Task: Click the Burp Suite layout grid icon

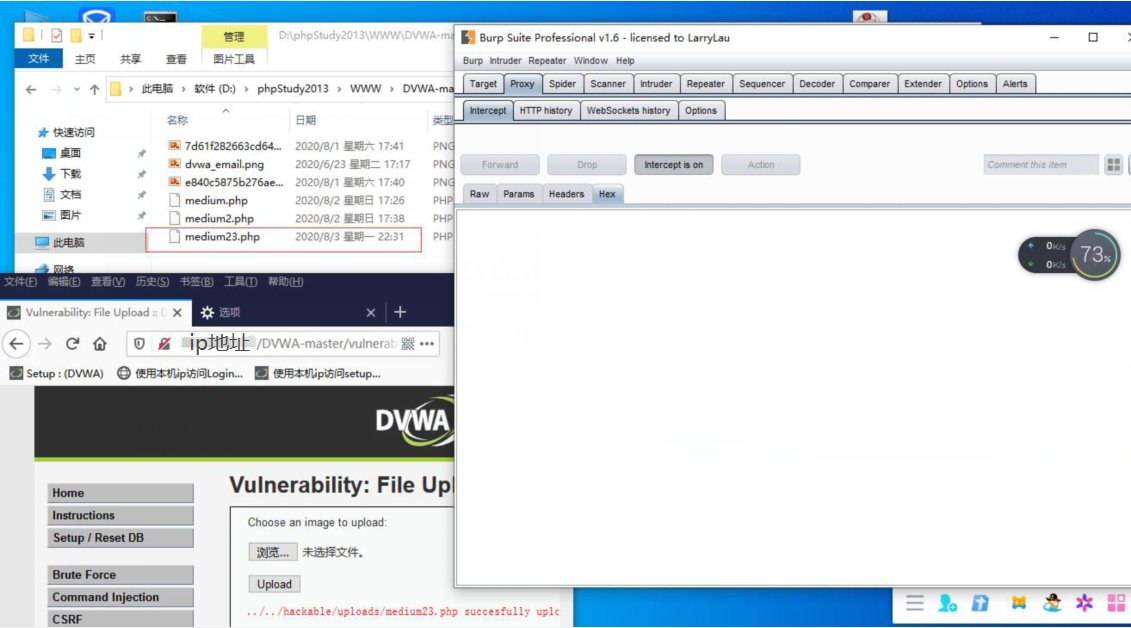Action: [x=1114, y=165]
